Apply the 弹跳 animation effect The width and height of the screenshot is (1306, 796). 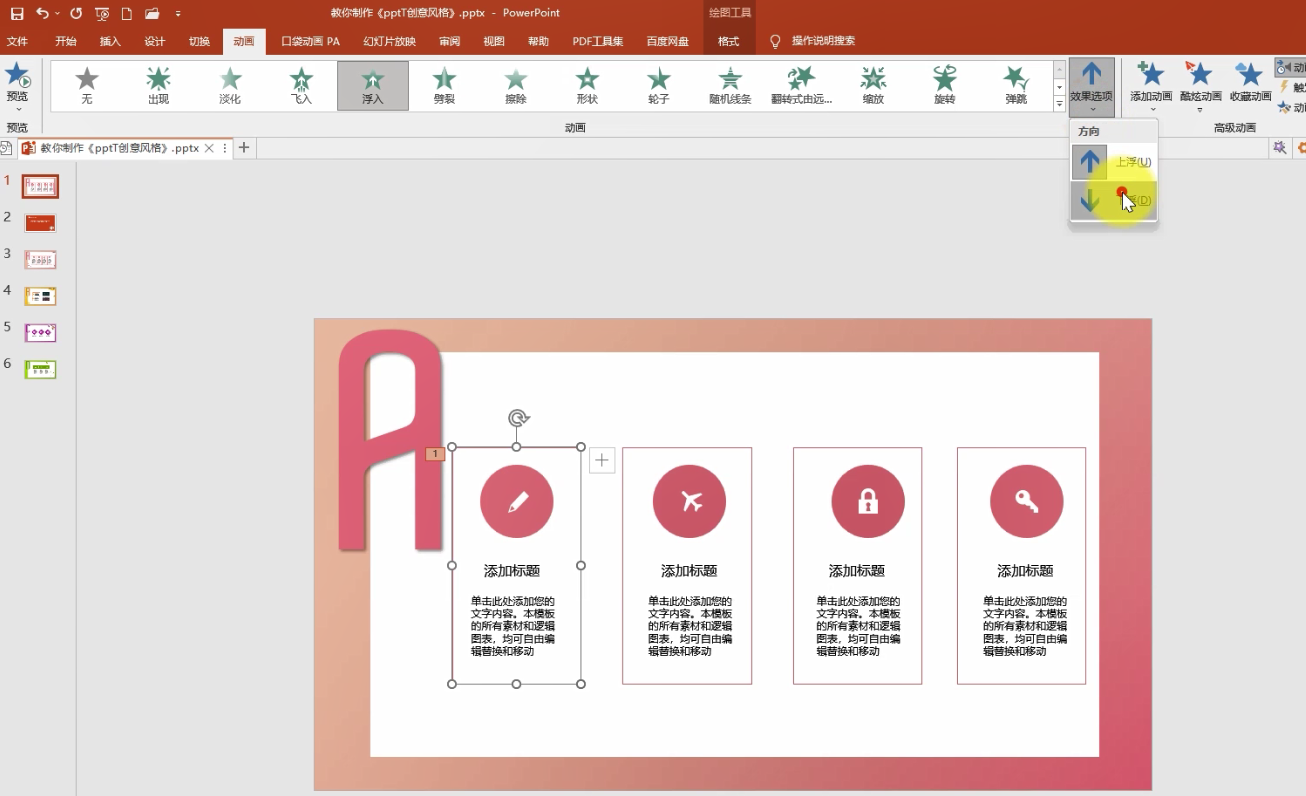(x=1016, y=86)
